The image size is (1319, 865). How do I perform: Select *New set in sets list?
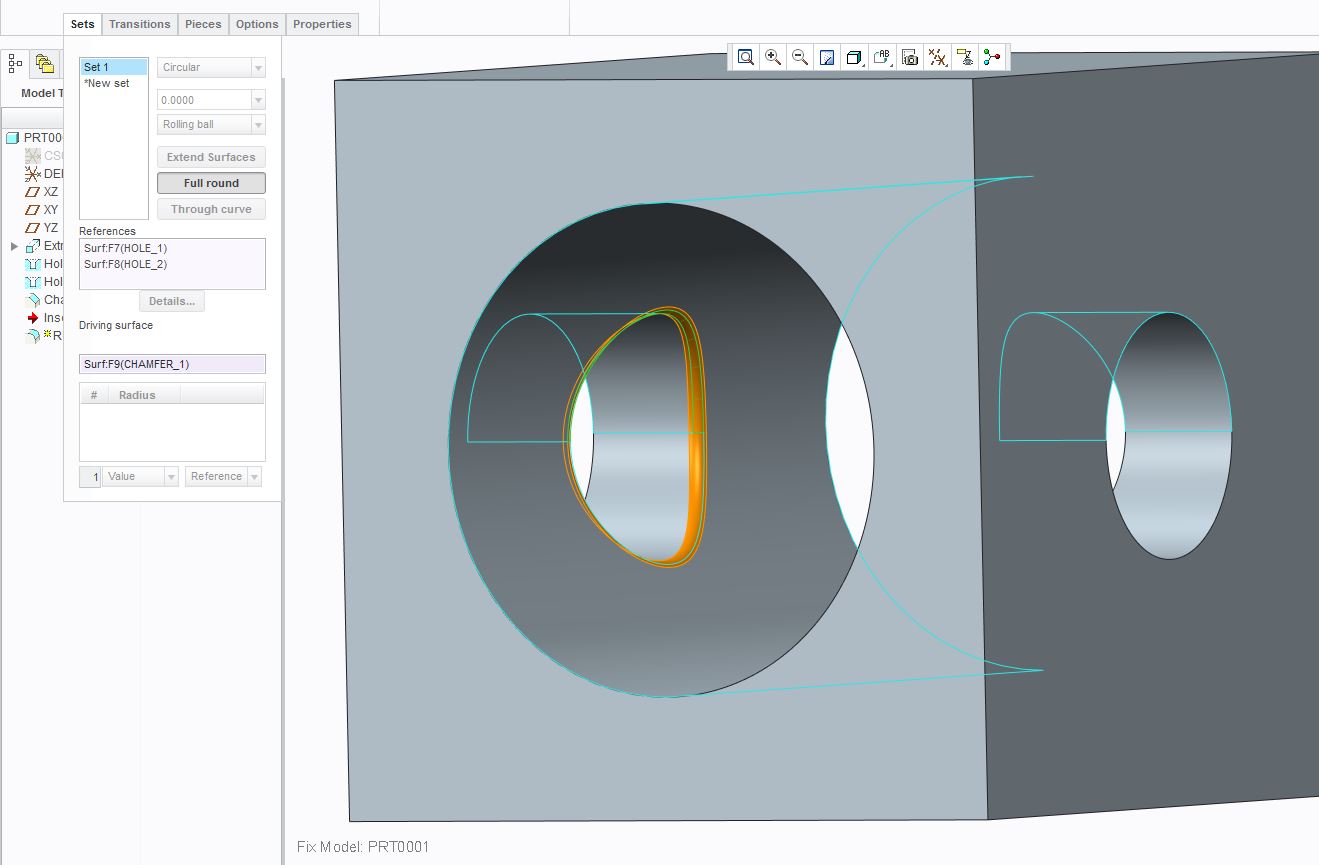[x=107, y=83]
